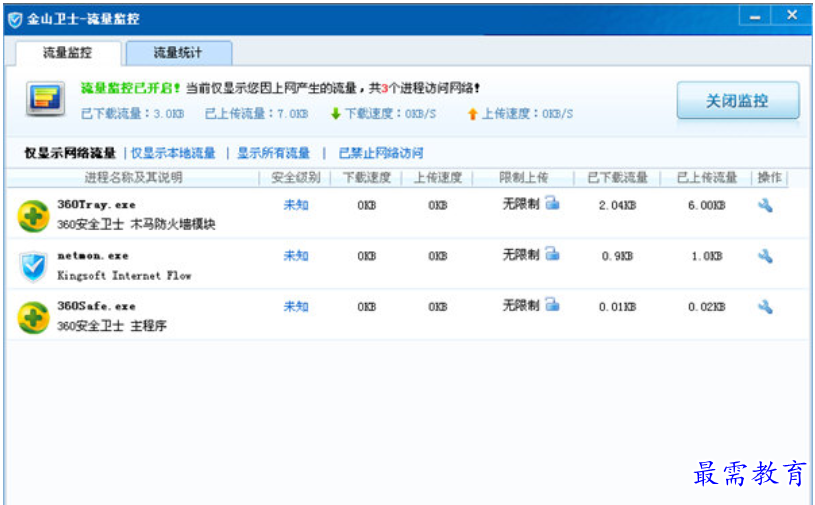Screen dimensions: 815x505
Task: Click the 2.04KB downloaded value
Action: pyautogui.click(x=617, y=205)
